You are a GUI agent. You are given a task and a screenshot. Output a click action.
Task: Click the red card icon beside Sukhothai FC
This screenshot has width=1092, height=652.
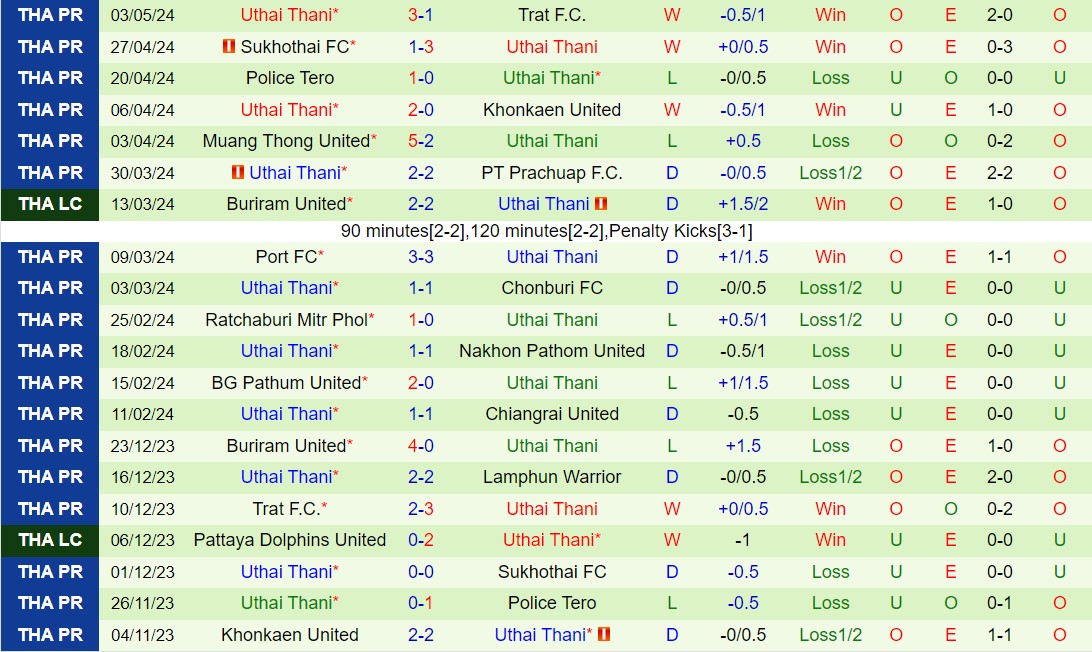pyautogui.click(x=229, y=47)
